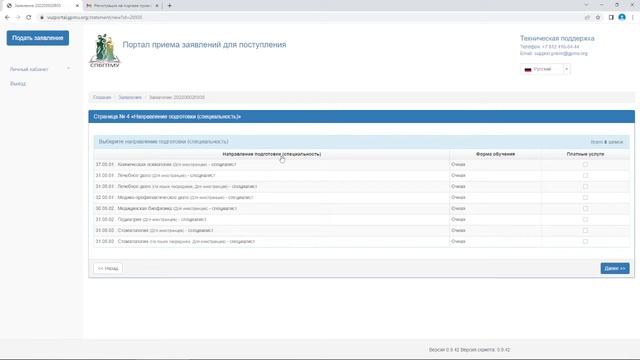Tick paid services for Клиническая психология
The width and height of the screenshot is (640, 360).
click(585, 164)
